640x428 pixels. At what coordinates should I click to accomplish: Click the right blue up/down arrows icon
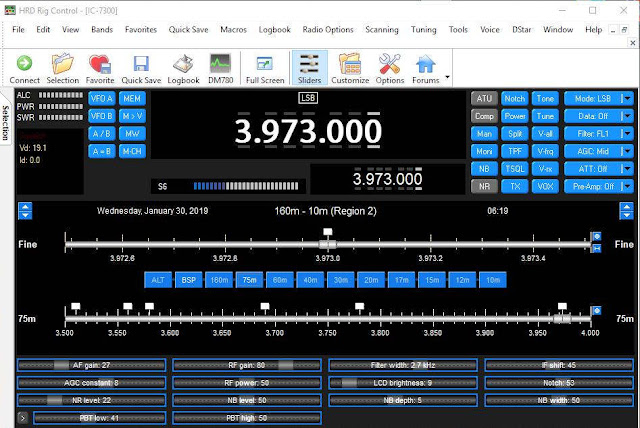[627, 211]
